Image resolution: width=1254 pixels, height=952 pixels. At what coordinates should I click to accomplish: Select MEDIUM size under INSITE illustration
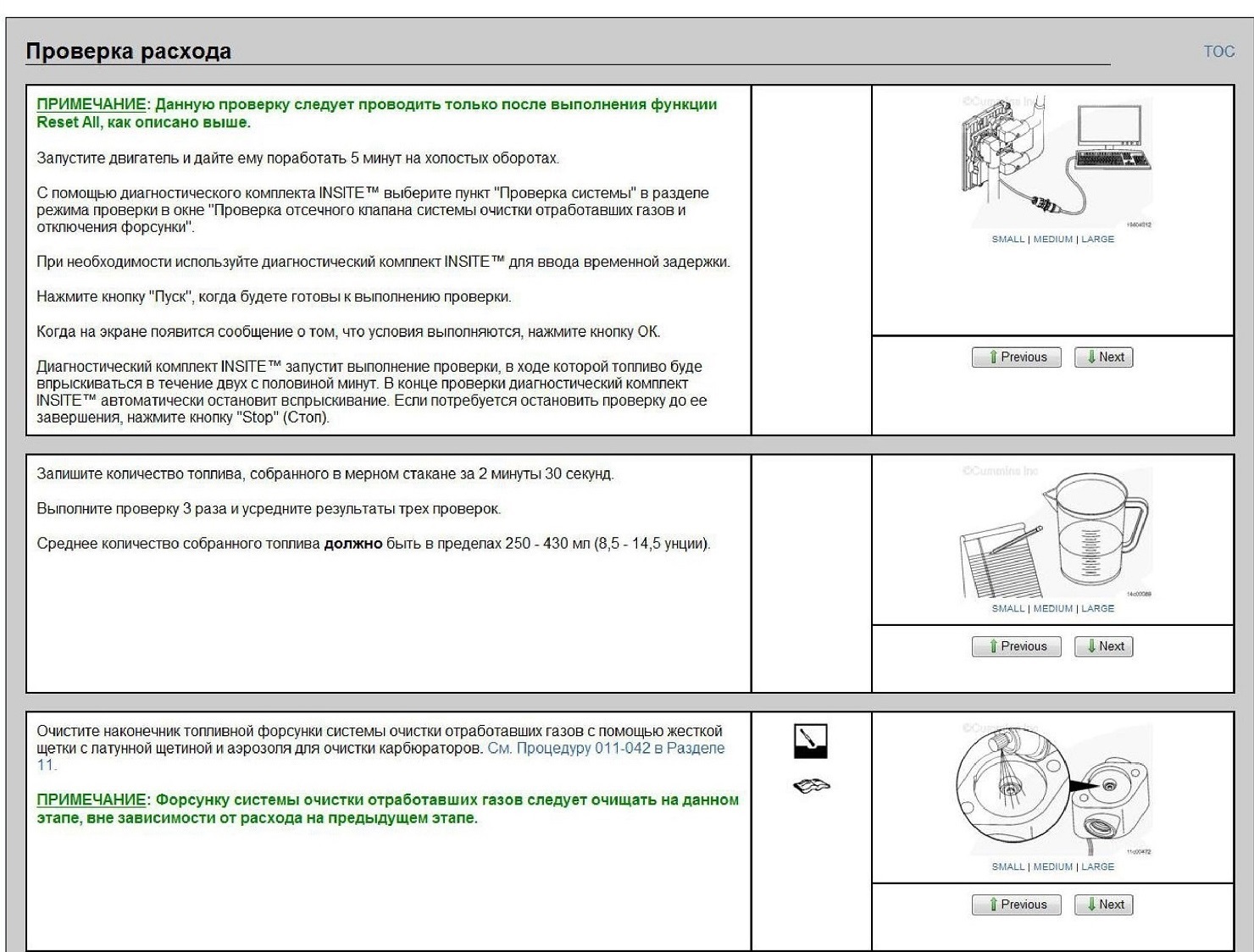(1053, 240)
